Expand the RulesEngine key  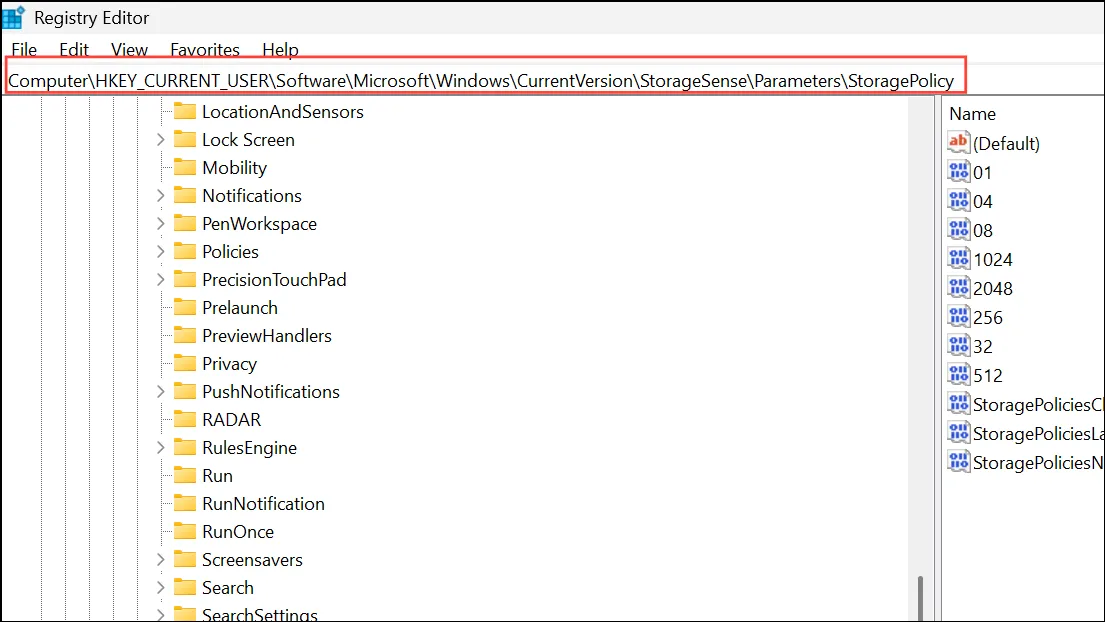[160, 447]
